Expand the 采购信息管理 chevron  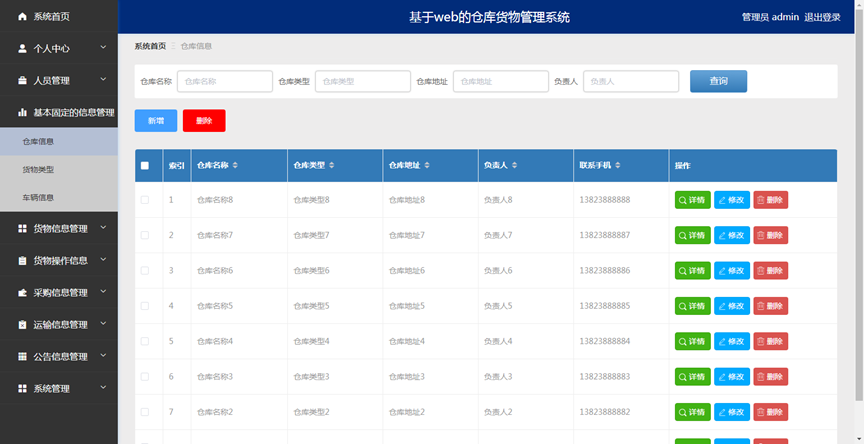coord(103,292)
